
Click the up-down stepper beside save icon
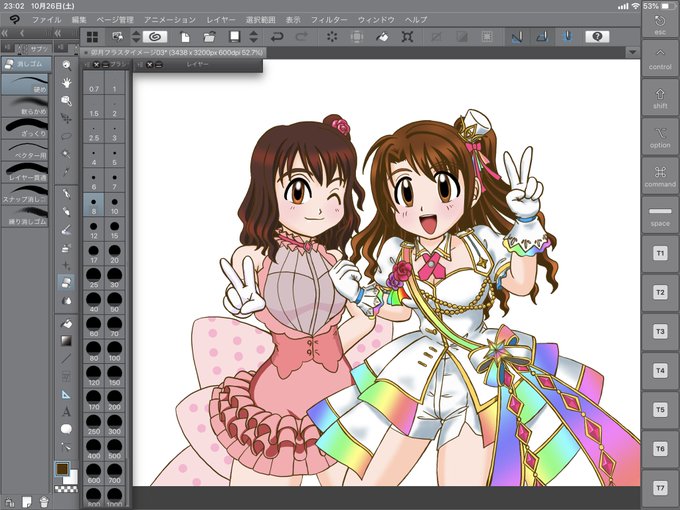pos(254,37)
